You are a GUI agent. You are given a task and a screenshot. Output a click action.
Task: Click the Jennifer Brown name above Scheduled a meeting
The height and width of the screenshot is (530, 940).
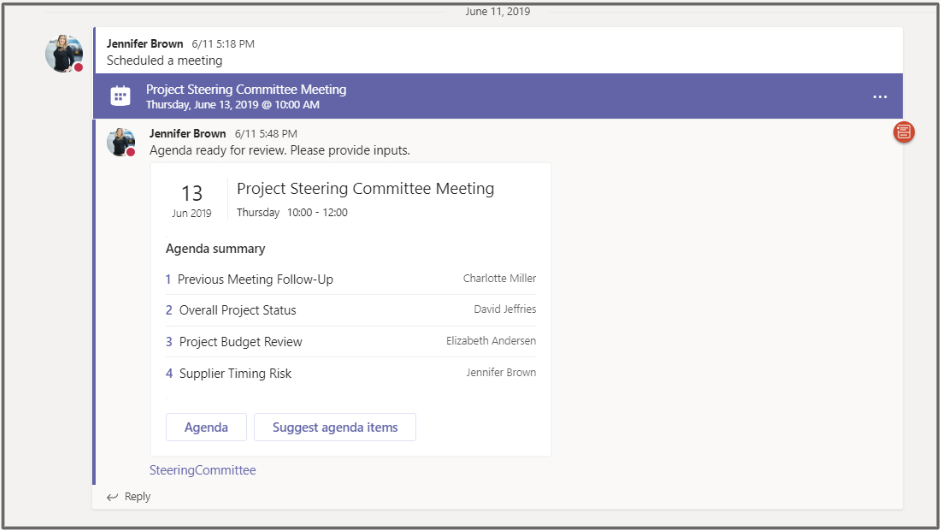coord(145,44)
